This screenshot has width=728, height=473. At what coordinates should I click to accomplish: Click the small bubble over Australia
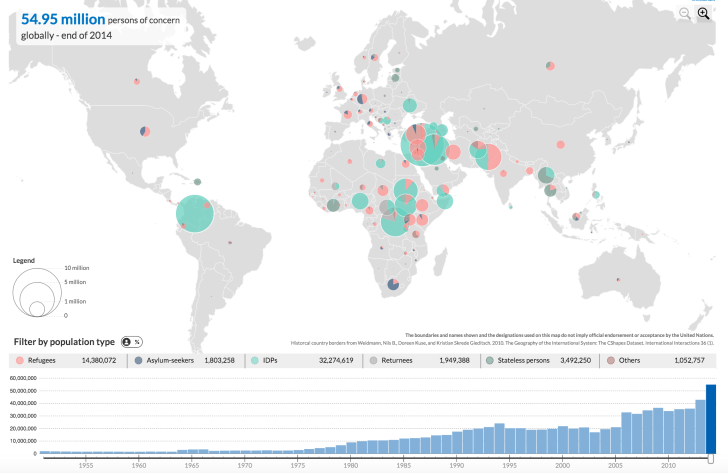tap(618, 278)
